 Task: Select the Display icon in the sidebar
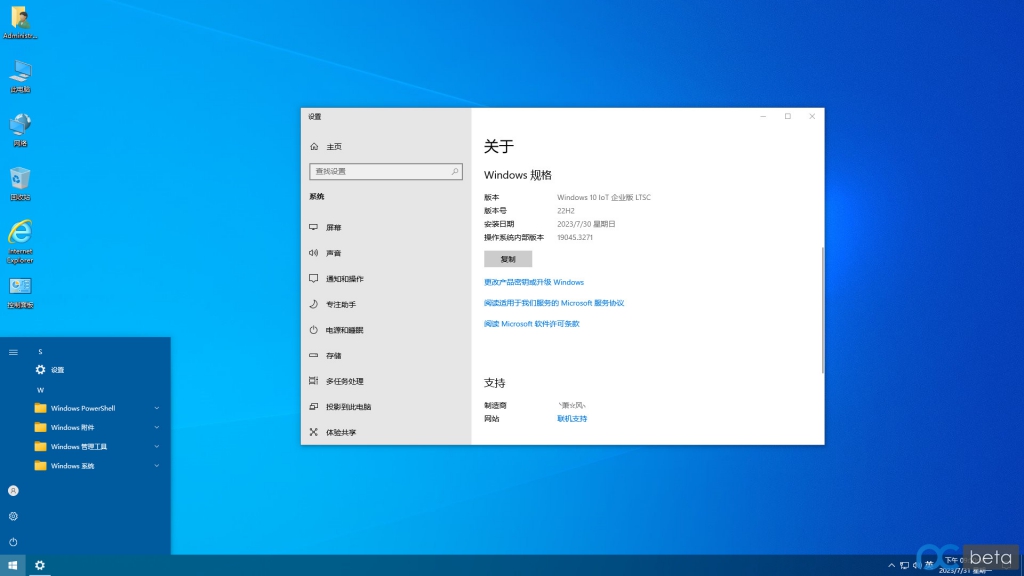[x=313, y=227]
